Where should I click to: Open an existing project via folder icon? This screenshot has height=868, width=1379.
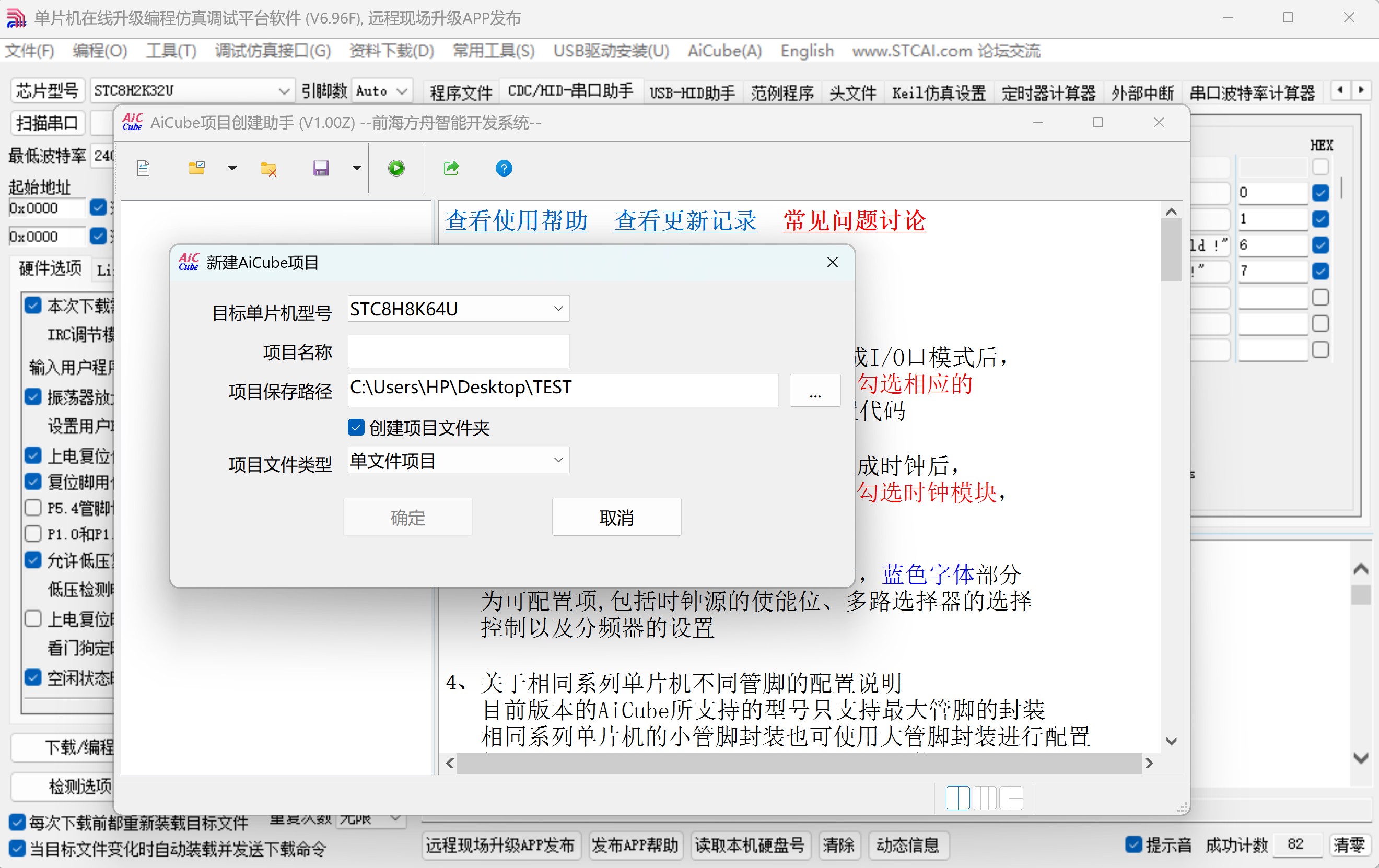coord(197,168)
